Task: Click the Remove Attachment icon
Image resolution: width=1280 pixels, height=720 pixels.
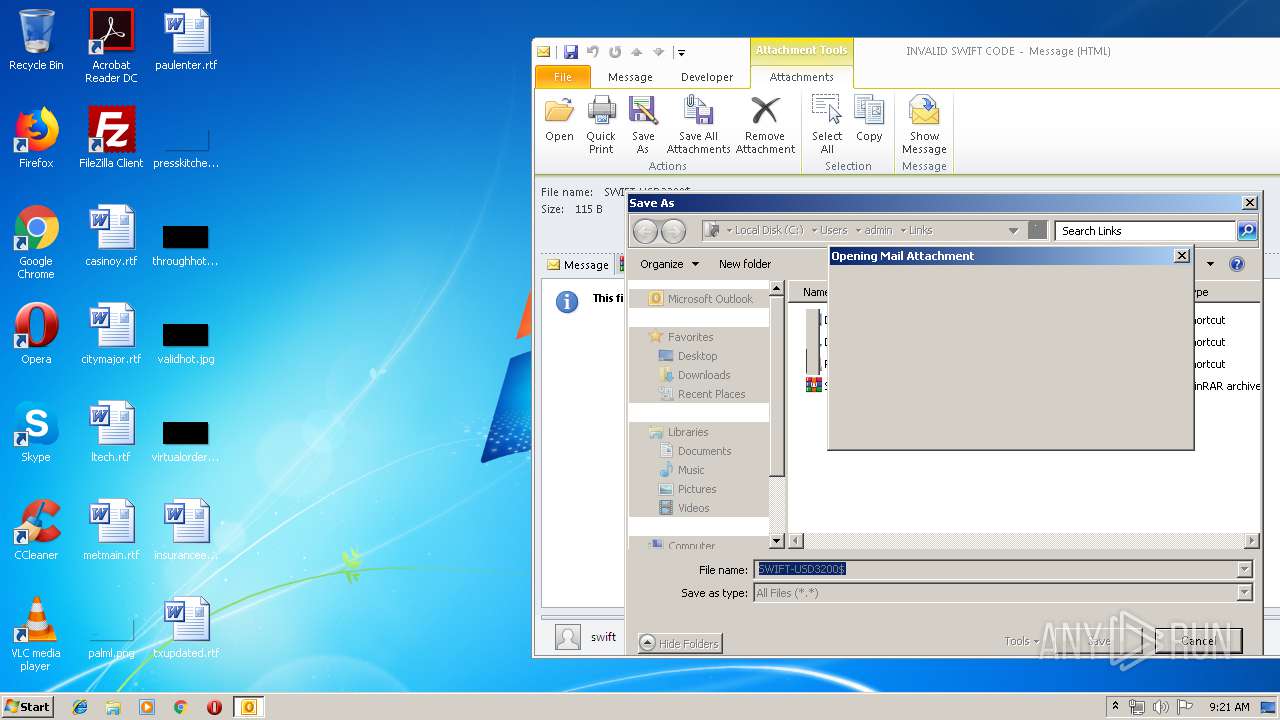Action: click(x=765, y=125)
